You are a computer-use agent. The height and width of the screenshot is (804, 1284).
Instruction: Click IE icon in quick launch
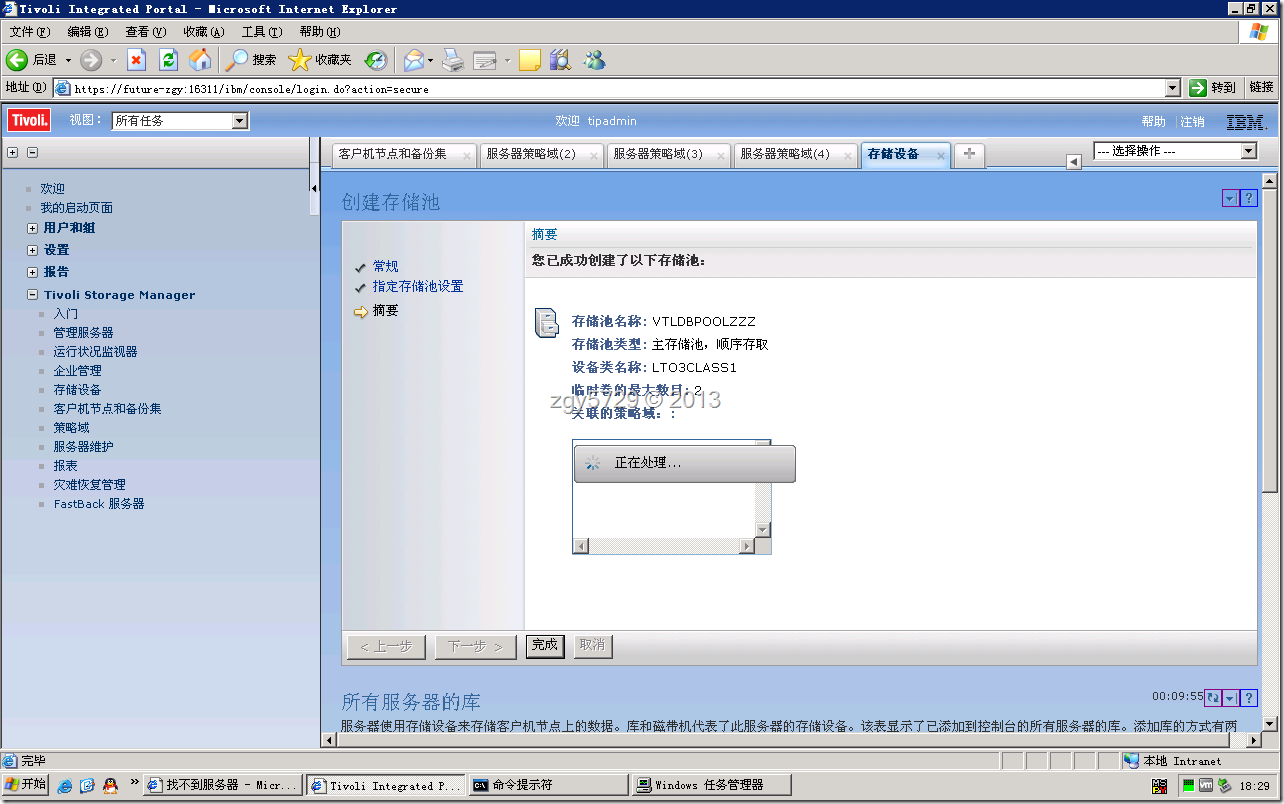pos(65,785)
